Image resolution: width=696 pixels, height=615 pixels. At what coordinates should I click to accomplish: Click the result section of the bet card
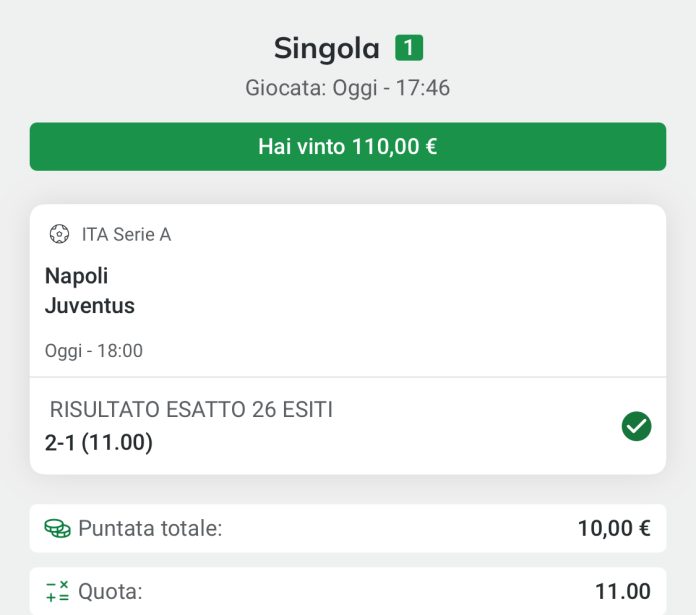tap(348, 426)
